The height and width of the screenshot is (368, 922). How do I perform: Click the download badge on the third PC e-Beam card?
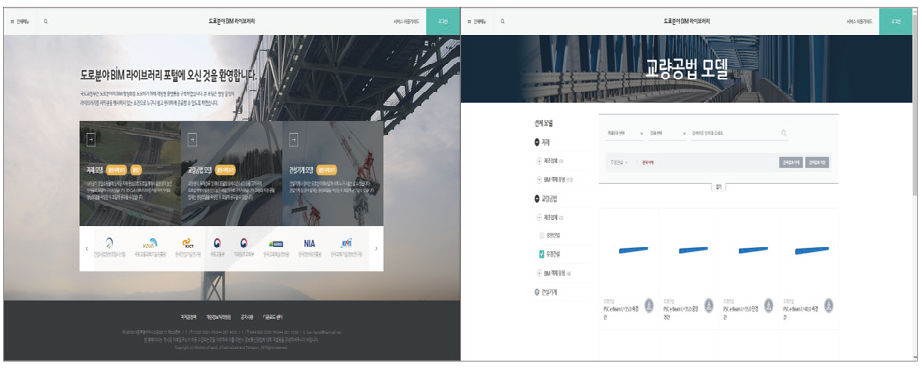[769, 305]
